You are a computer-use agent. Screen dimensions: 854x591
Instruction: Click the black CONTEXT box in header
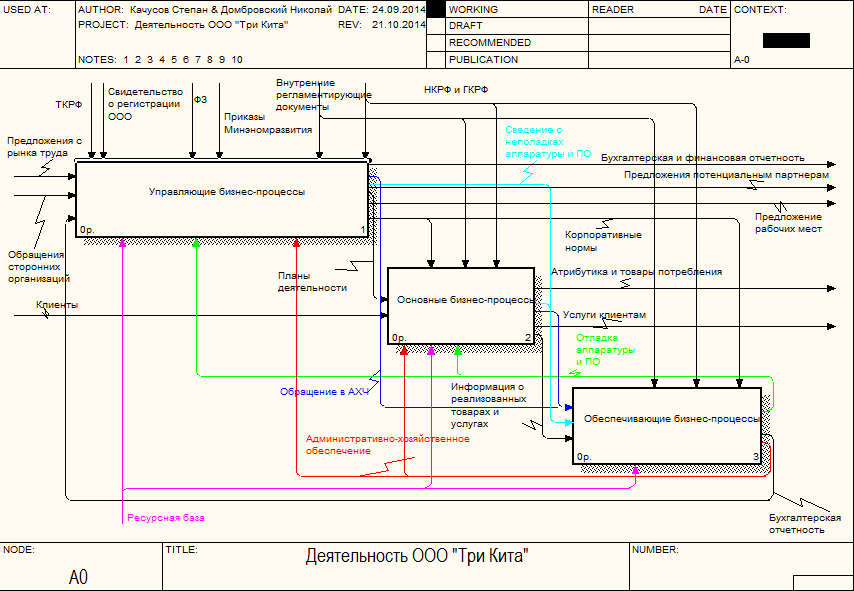pyautogui.click(x=786, y=40)
